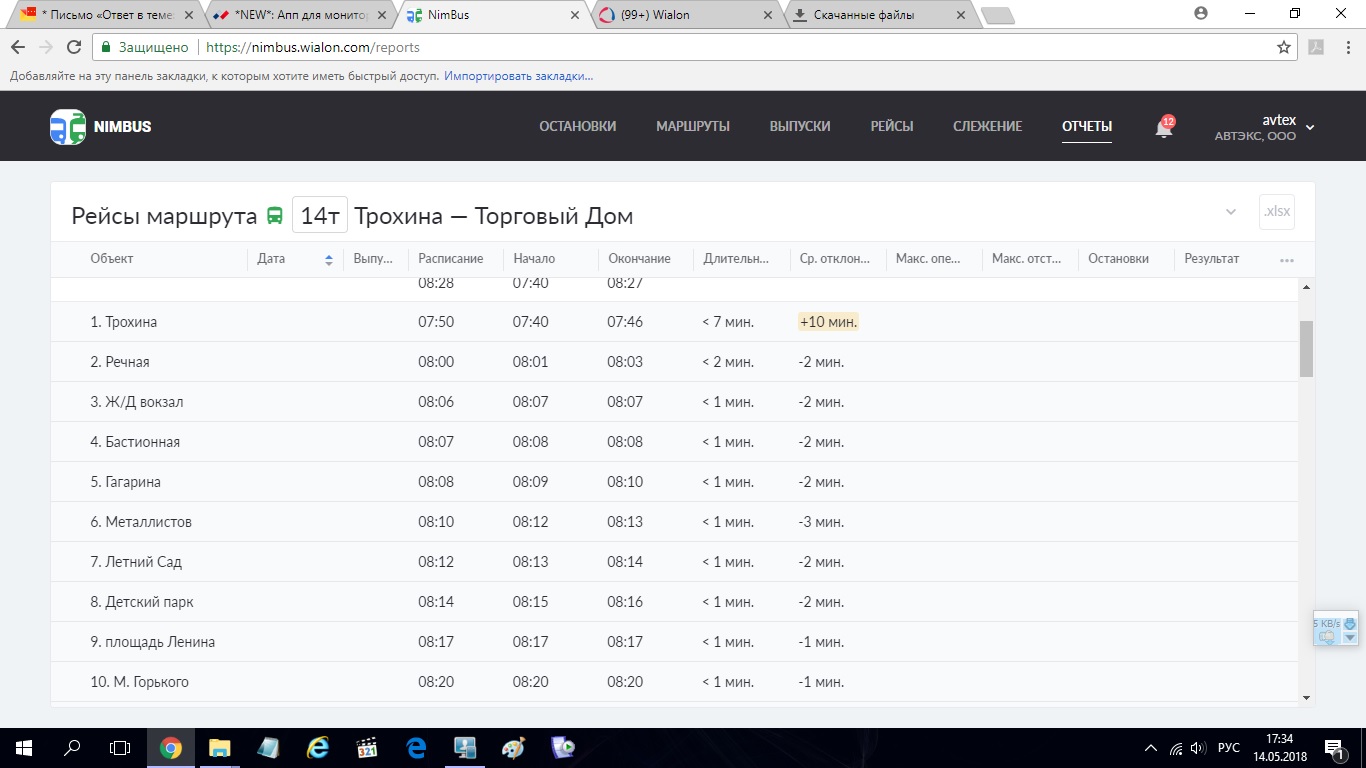Click the NimBus logo icon
Image resolution: width=1366 pixels, height=768 pixels.
tap(68, 127)
